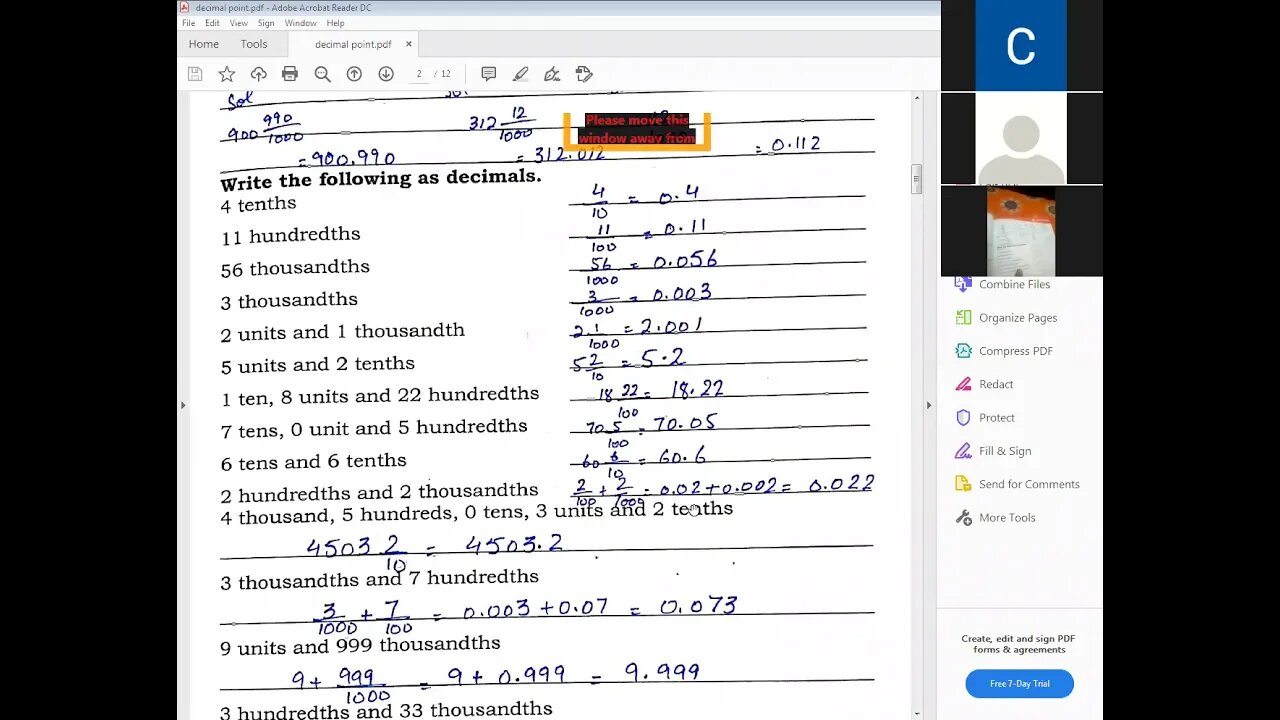Add a comment with the speech bubble

pos(489,74)
